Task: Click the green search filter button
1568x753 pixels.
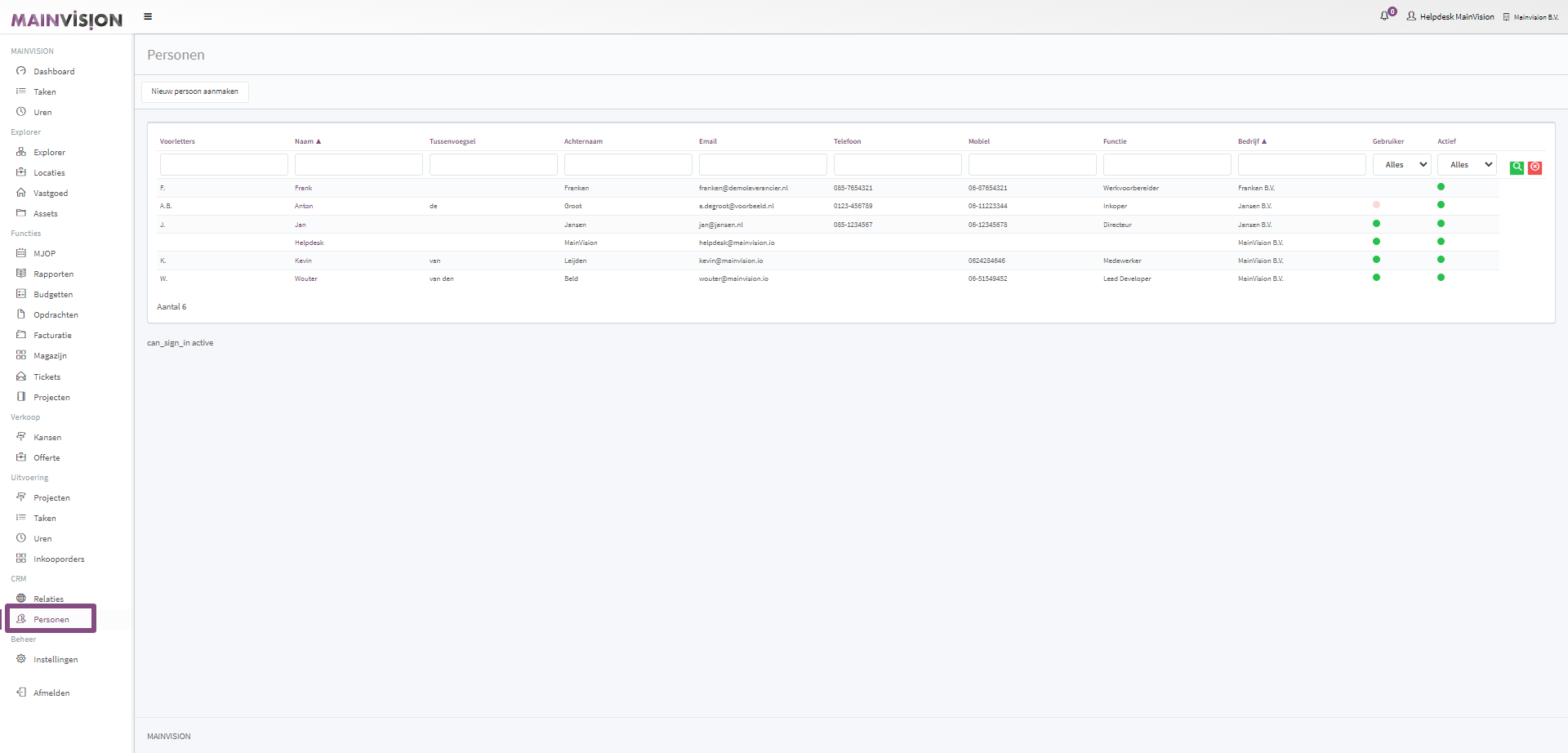Action: [x=1517, y=167]
